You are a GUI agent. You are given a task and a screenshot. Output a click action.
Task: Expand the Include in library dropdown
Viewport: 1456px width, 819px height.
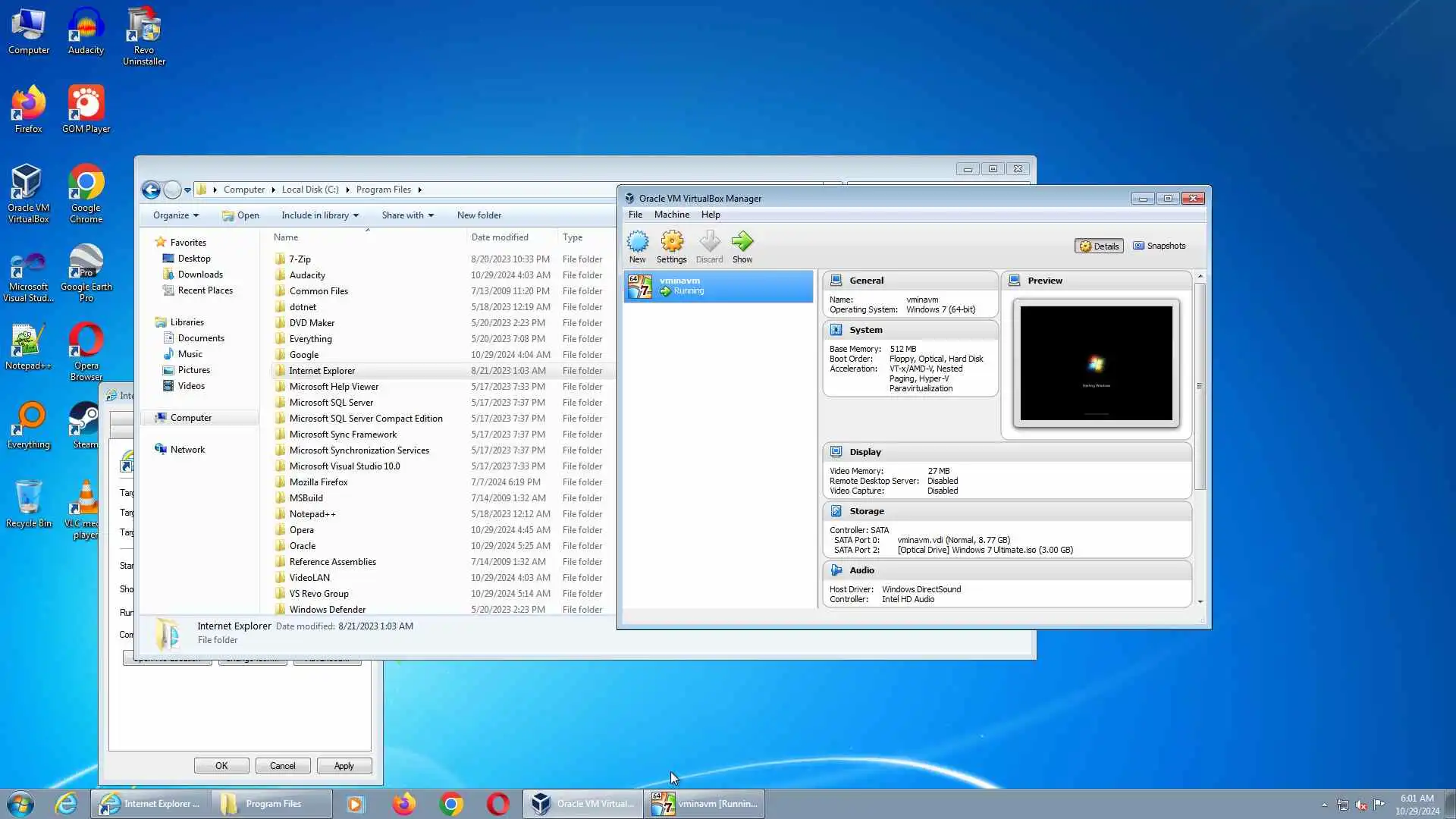(x=319, y=215)
